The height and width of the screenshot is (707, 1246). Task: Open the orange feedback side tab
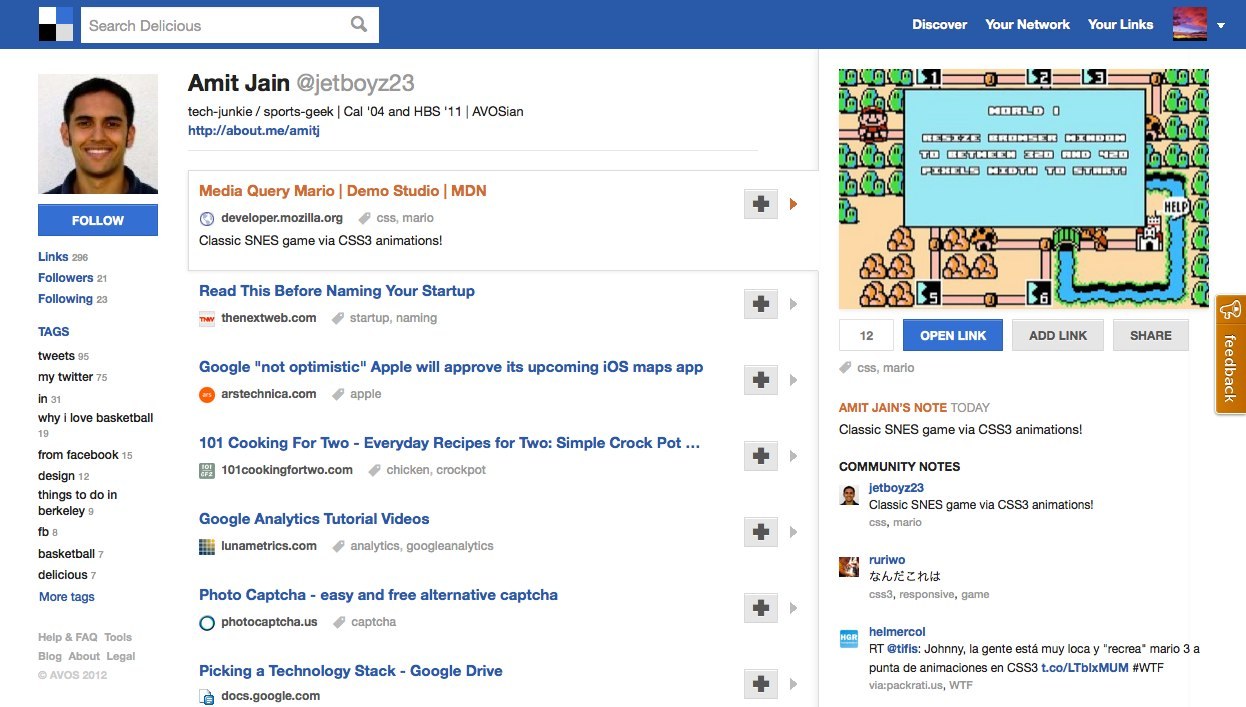click(1230, 354)
